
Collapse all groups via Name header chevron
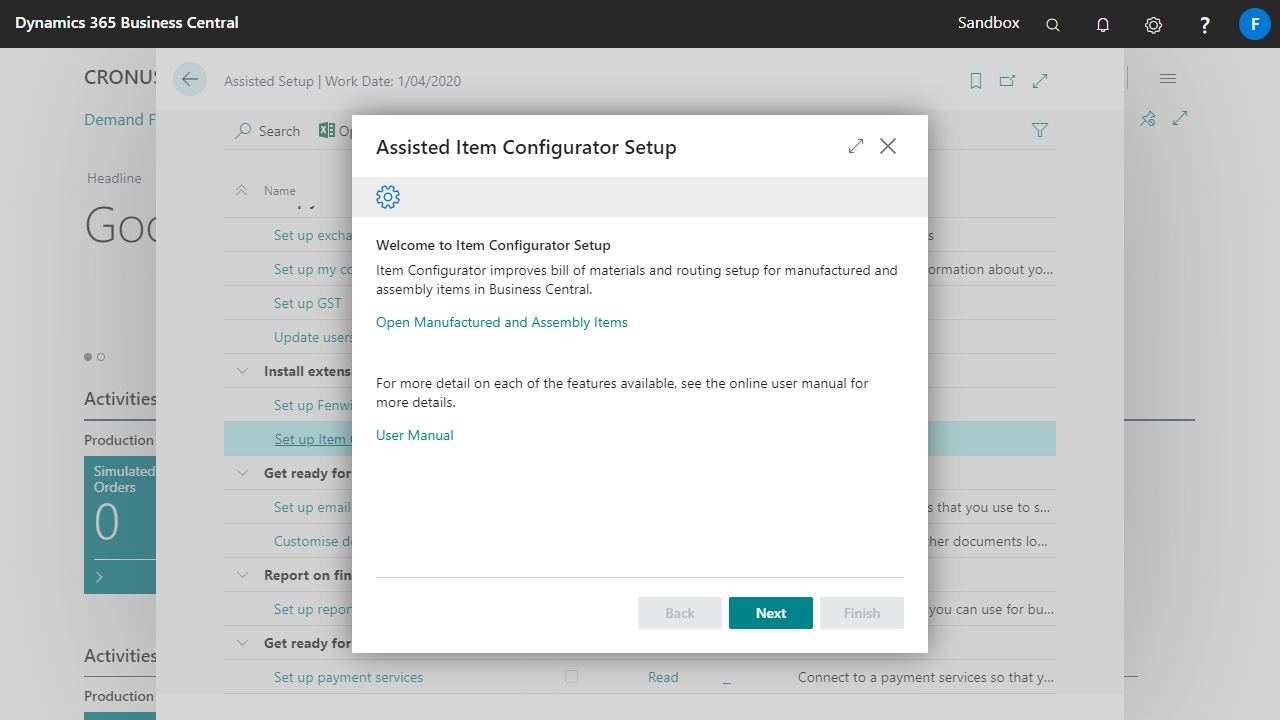tap(241, 190)
